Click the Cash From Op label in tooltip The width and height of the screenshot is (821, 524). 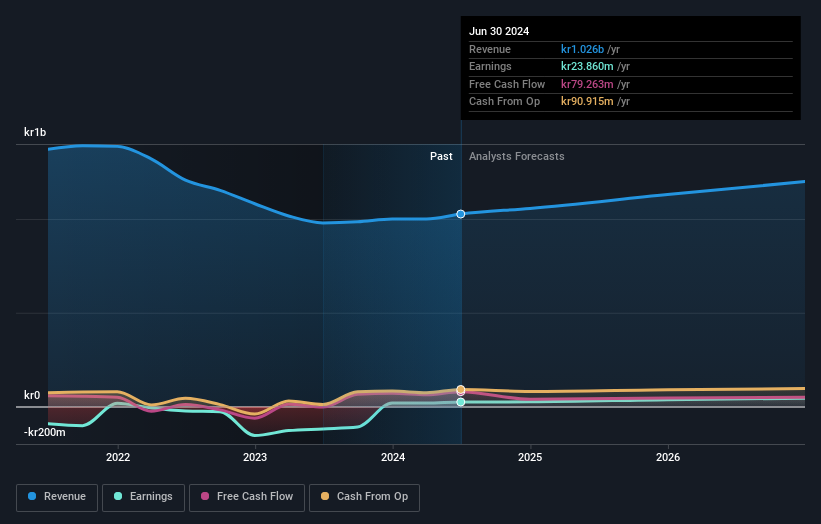(504, 102)
